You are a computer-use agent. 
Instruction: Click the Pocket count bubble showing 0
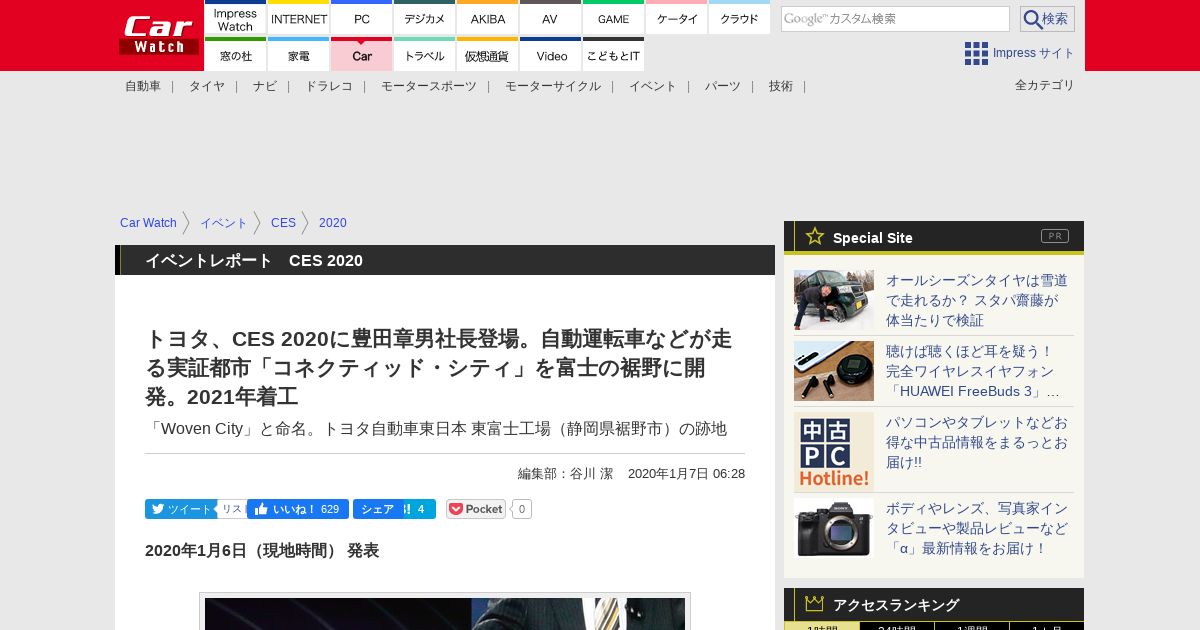pyautogui.click(x=521, y=509)
